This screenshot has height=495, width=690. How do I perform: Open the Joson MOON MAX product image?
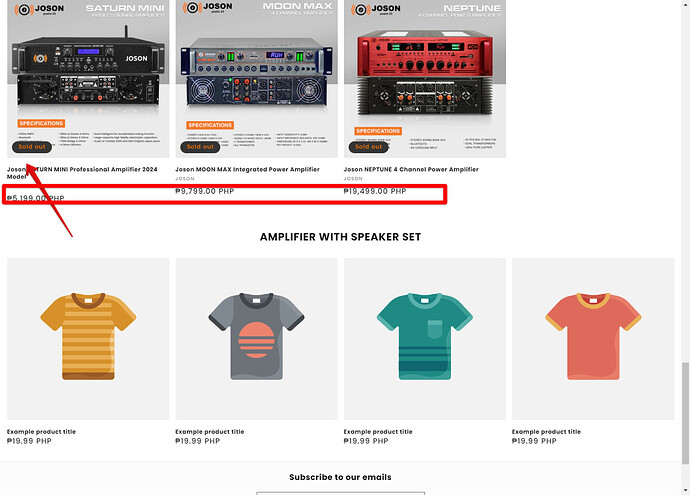click(x=257, y=78)
